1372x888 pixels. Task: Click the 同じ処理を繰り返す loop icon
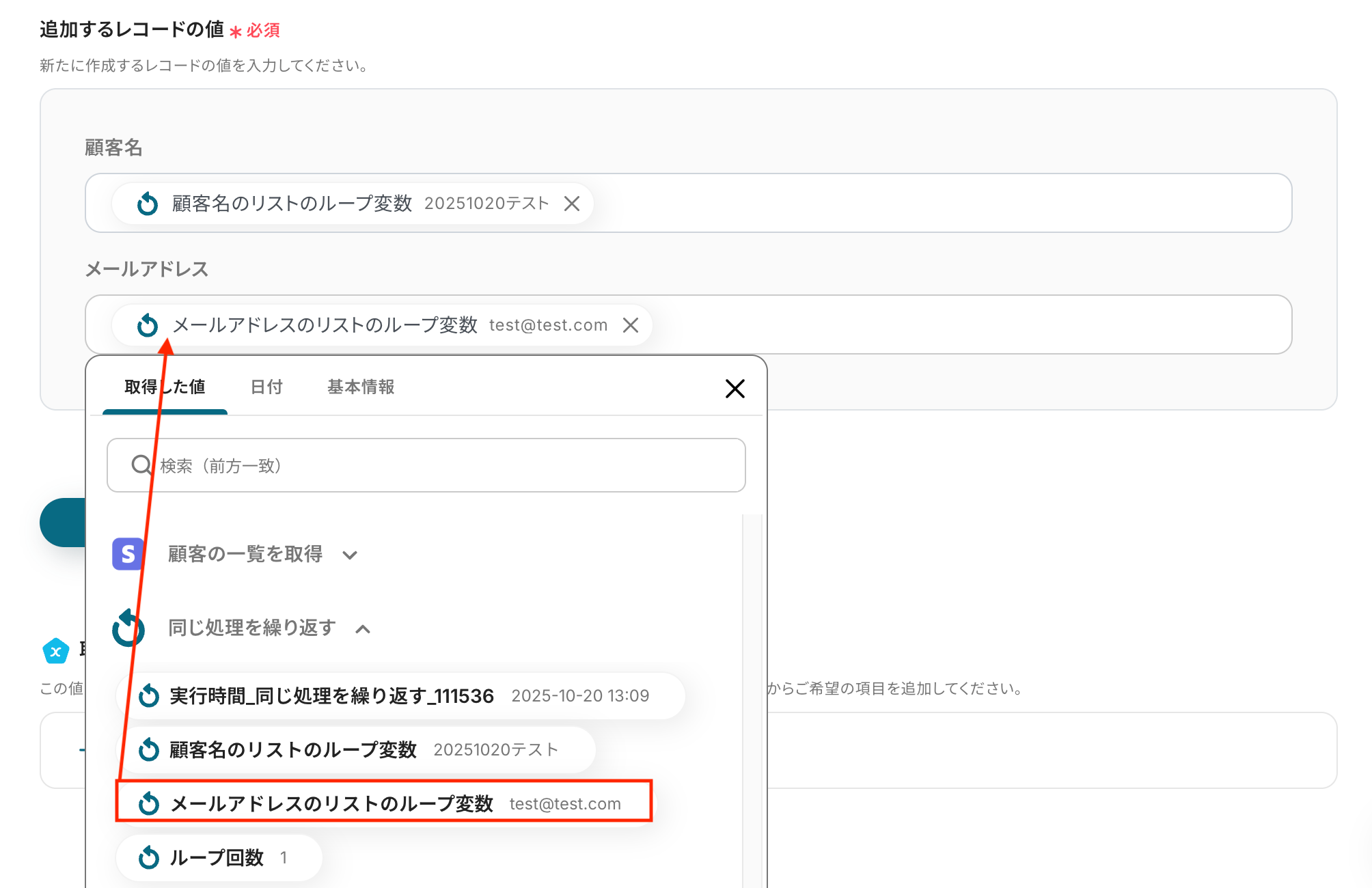(x=128, y=628)
